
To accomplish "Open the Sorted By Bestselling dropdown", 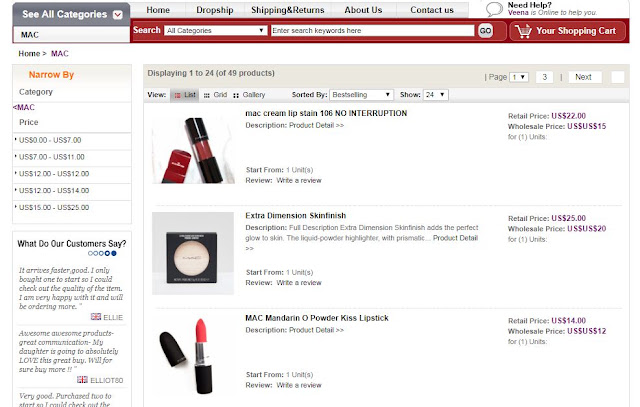I will [361, 95].
